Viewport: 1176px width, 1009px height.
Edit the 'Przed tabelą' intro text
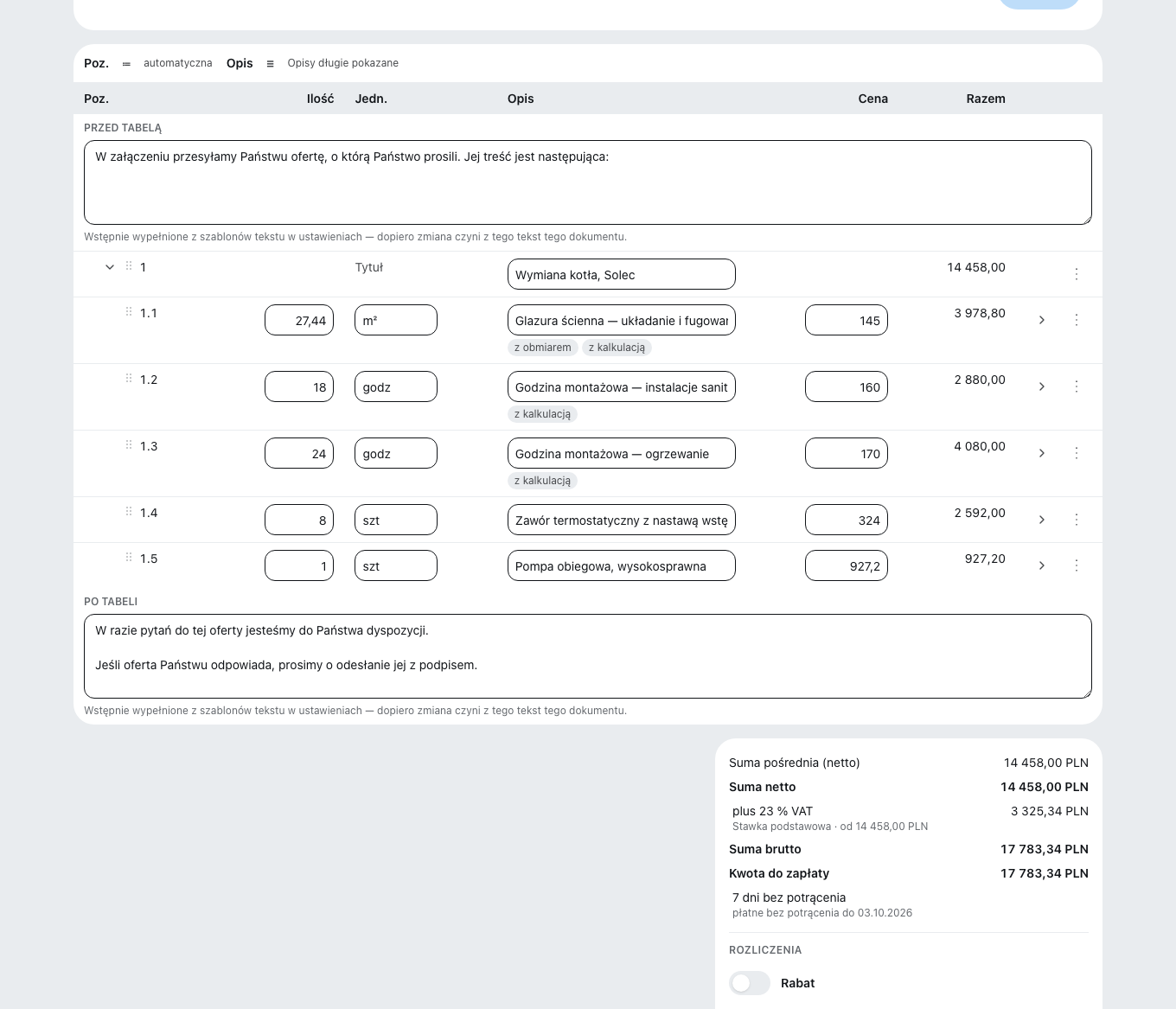point(588,182)
